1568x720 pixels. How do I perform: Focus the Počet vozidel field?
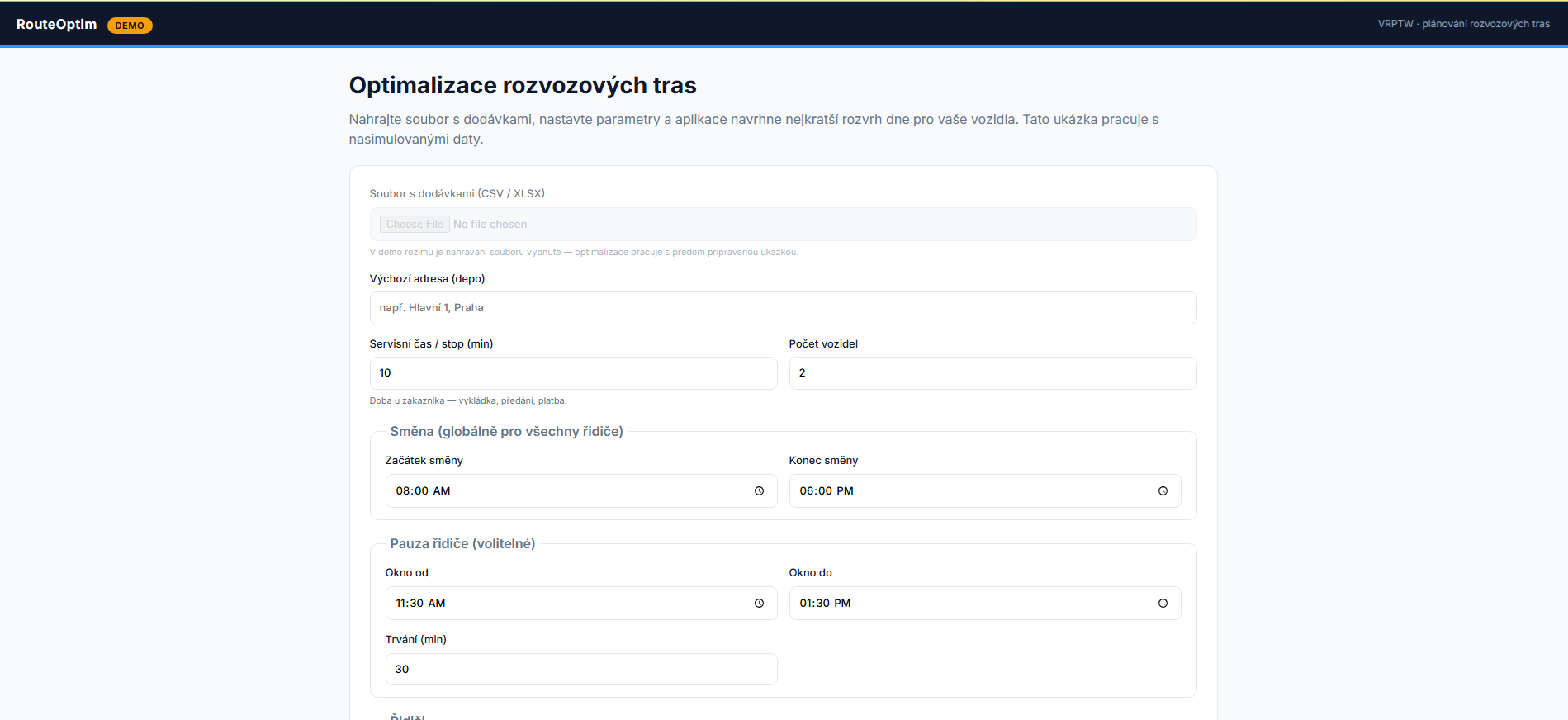click(992, 373)
